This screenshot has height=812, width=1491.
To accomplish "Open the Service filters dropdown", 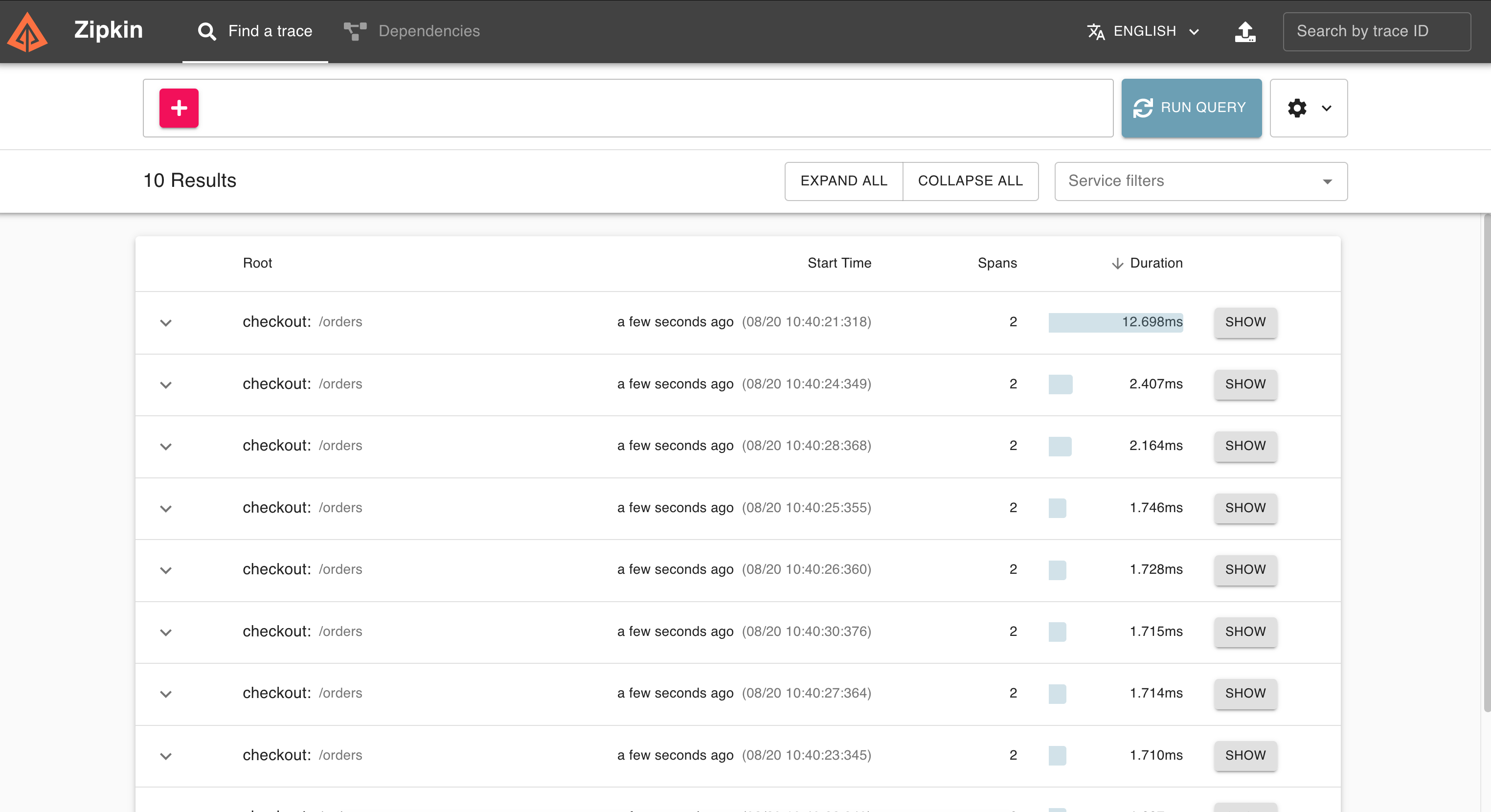I will [1200, 181].
